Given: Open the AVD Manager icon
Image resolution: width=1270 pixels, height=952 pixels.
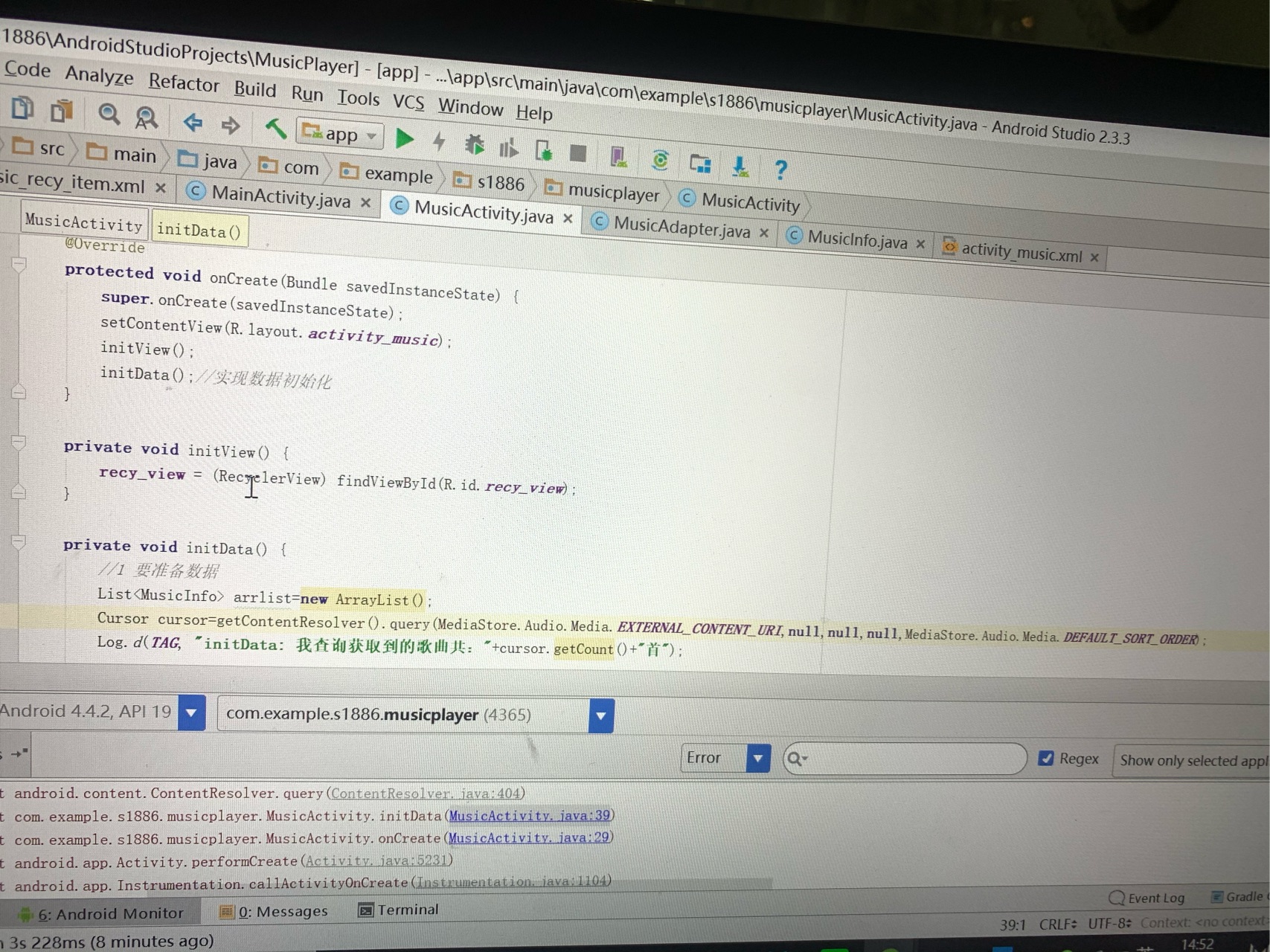Looking at the screenshot, I should [x=618, y=155].
